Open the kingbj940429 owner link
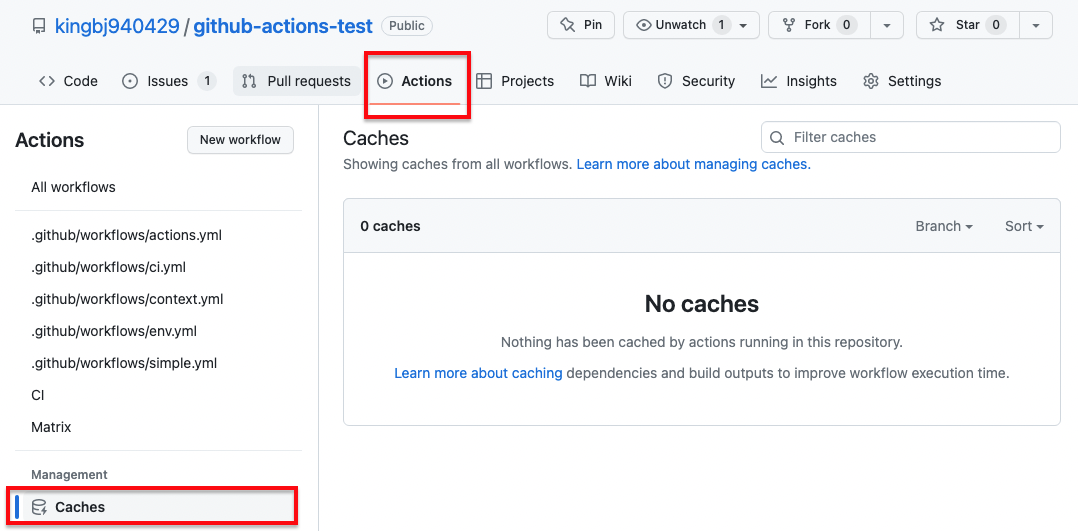This screenshot has width=1078, height=531. (117, 26)
